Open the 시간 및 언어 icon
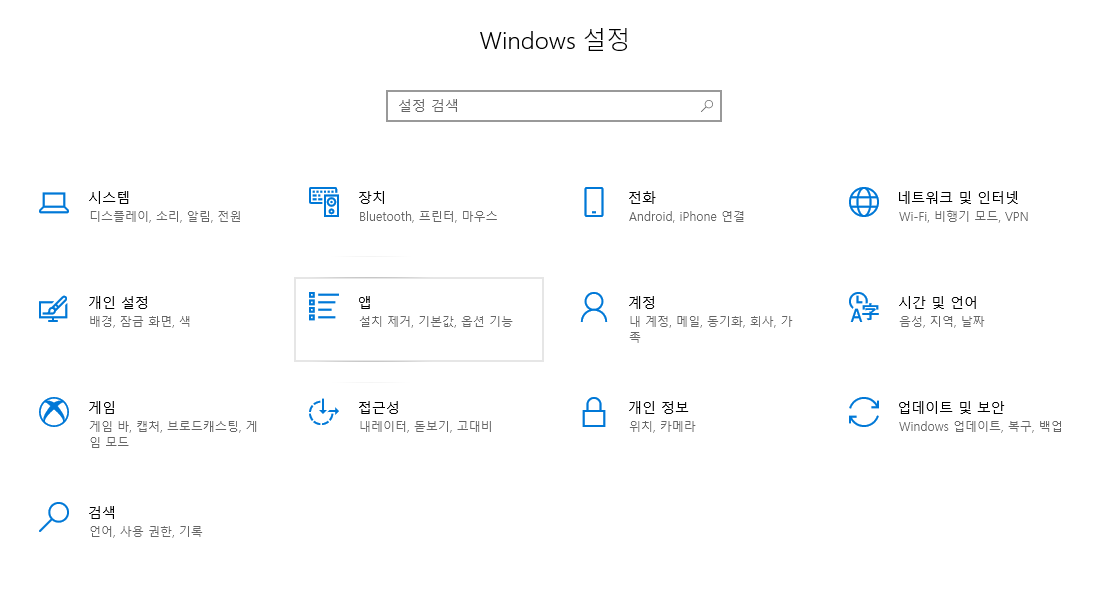The height and width of the screenshot is (612, 1102). (x=864, y=307)
